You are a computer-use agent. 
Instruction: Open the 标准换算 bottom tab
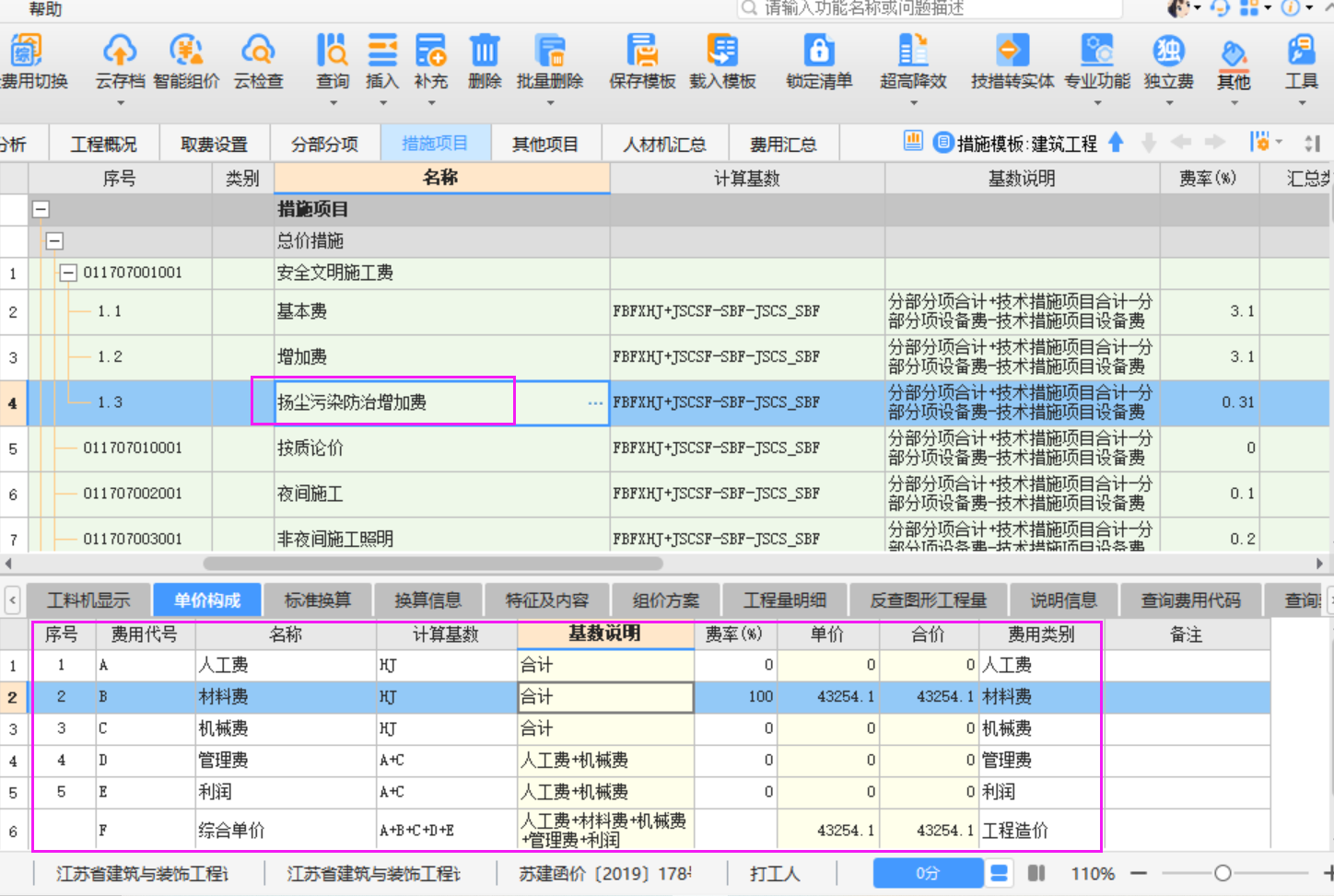click(318, 600)
